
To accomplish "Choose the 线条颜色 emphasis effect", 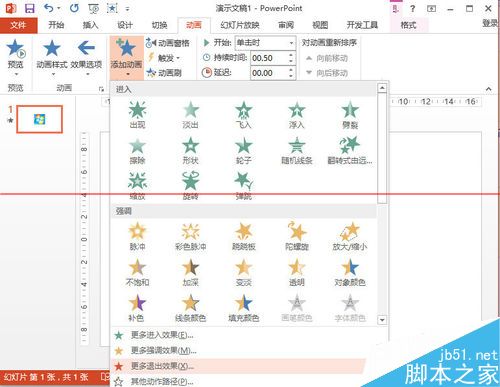I will pos(191,308).
